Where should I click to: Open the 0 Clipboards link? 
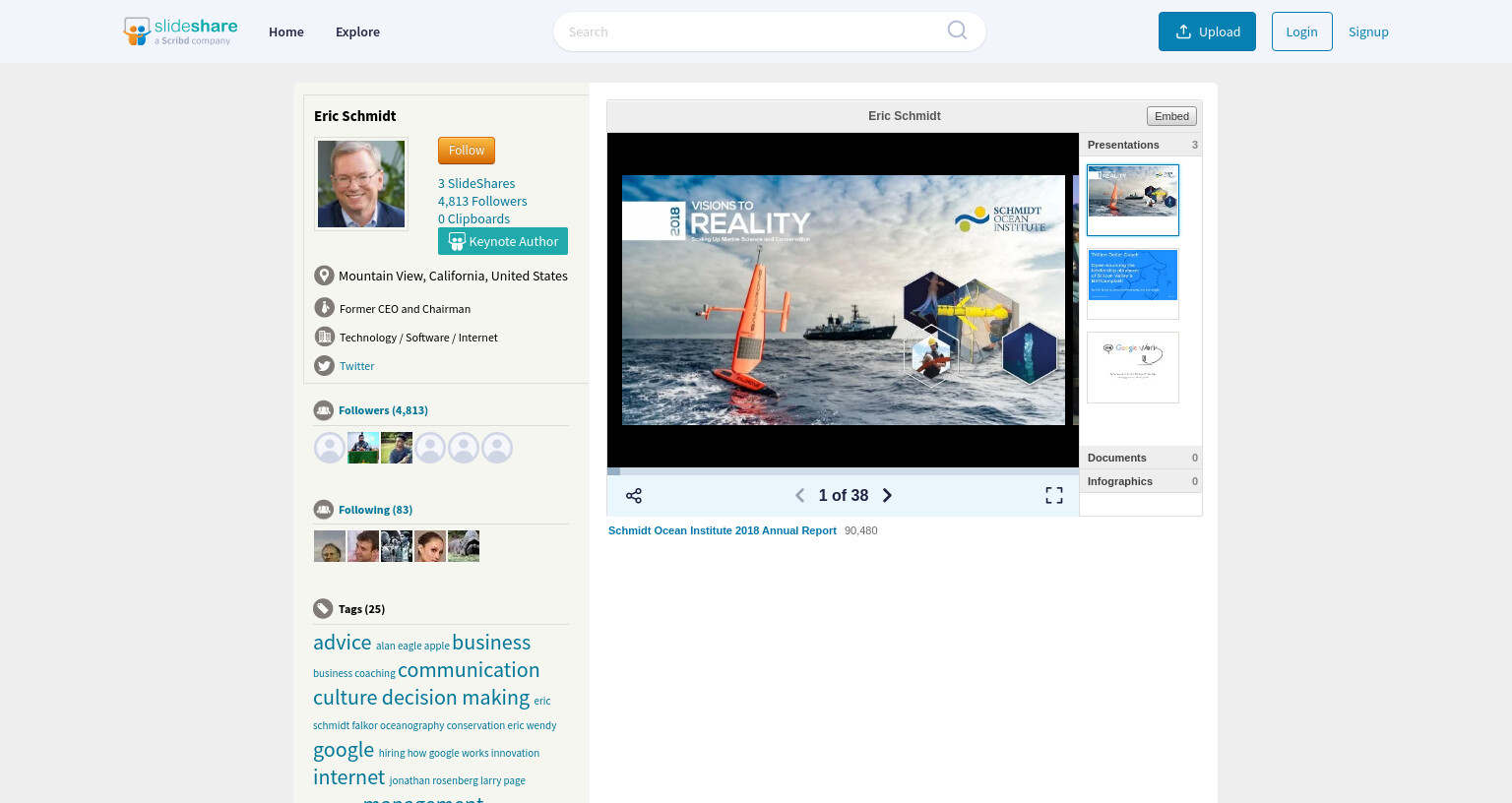473,218
